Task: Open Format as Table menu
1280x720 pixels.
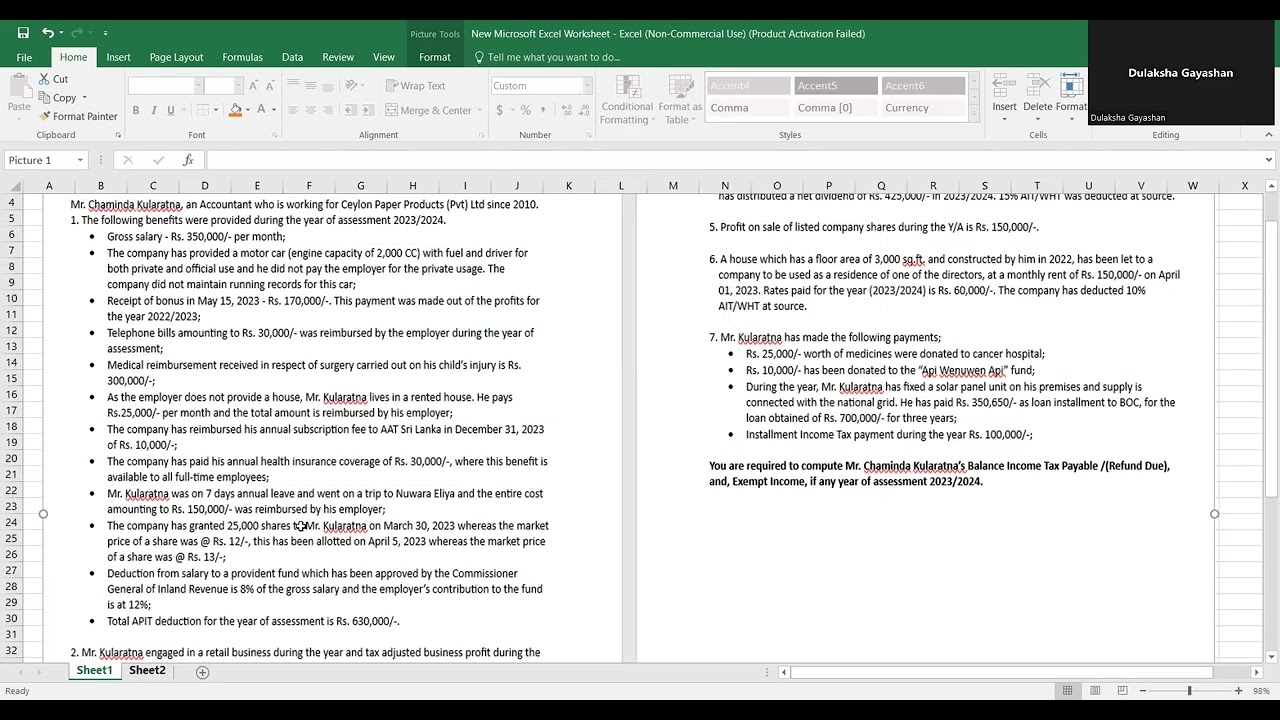Action: point(679,99)
